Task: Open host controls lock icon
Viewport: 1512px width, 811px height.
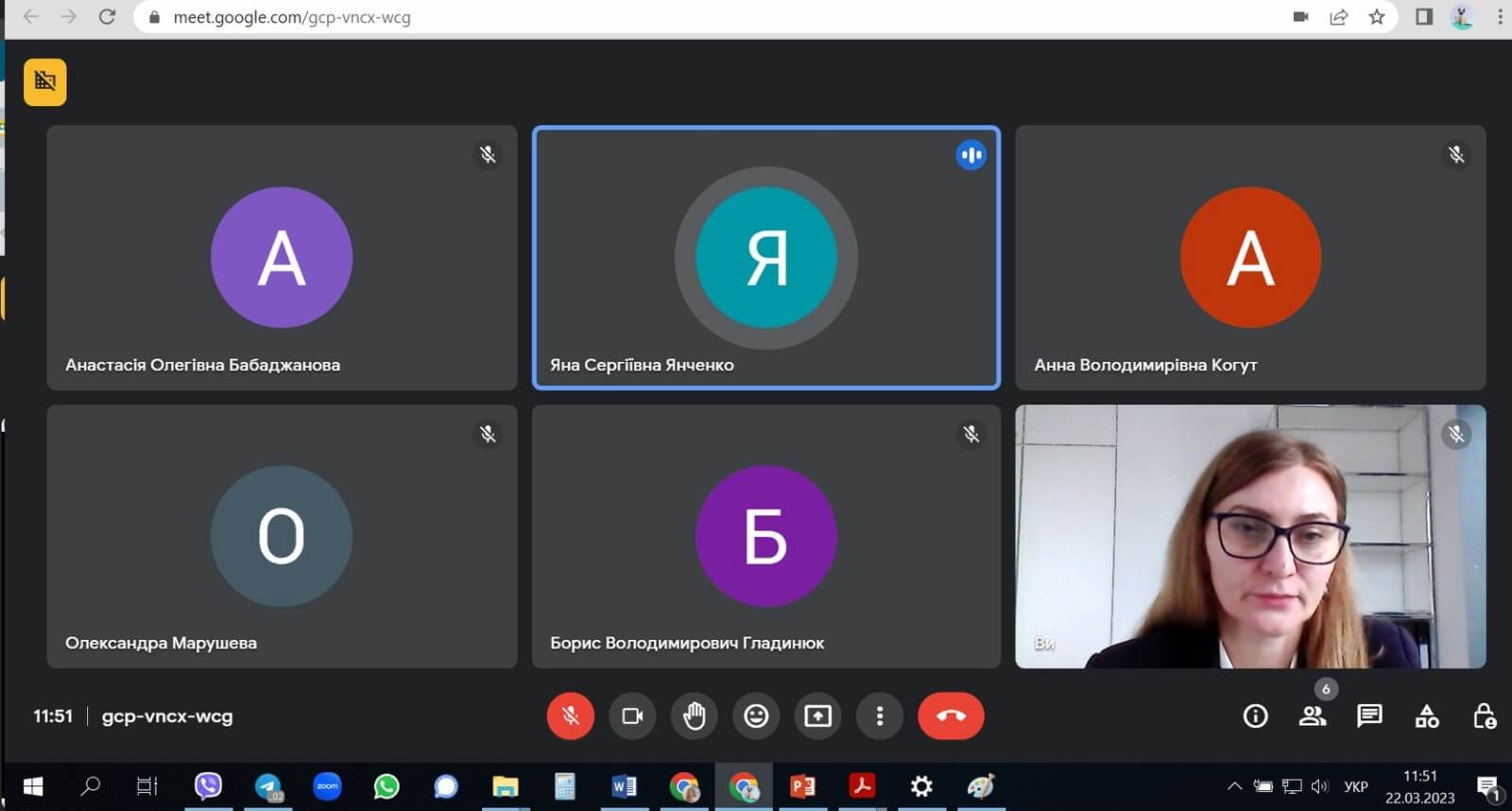Action: coord(1484,716)
